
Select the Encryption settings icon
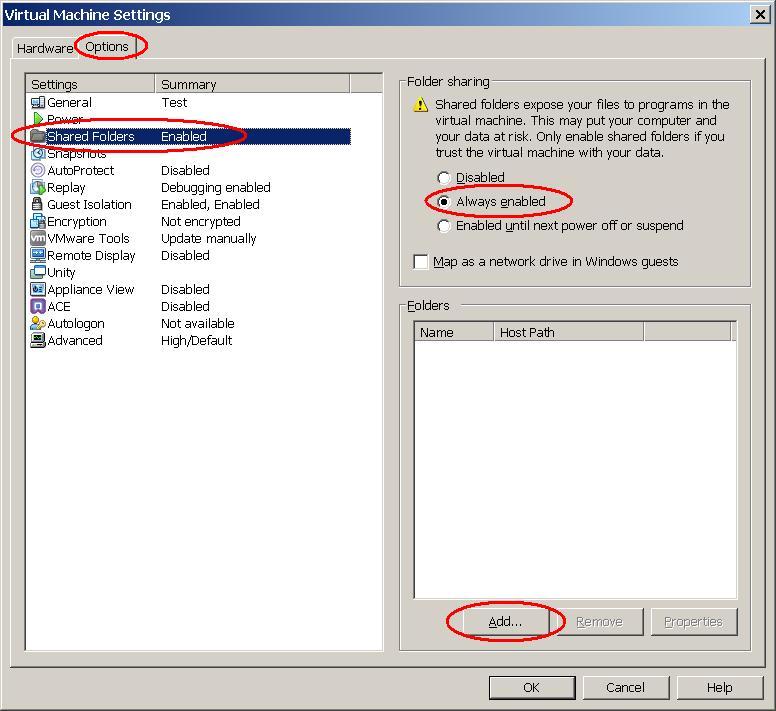click(38, 221)
